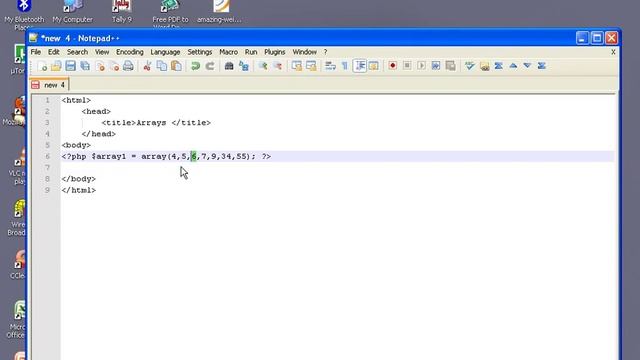Click the My Bluetooth Places desktop icon
The width and height of the screenshot is (640, 360).
(24, 14)
